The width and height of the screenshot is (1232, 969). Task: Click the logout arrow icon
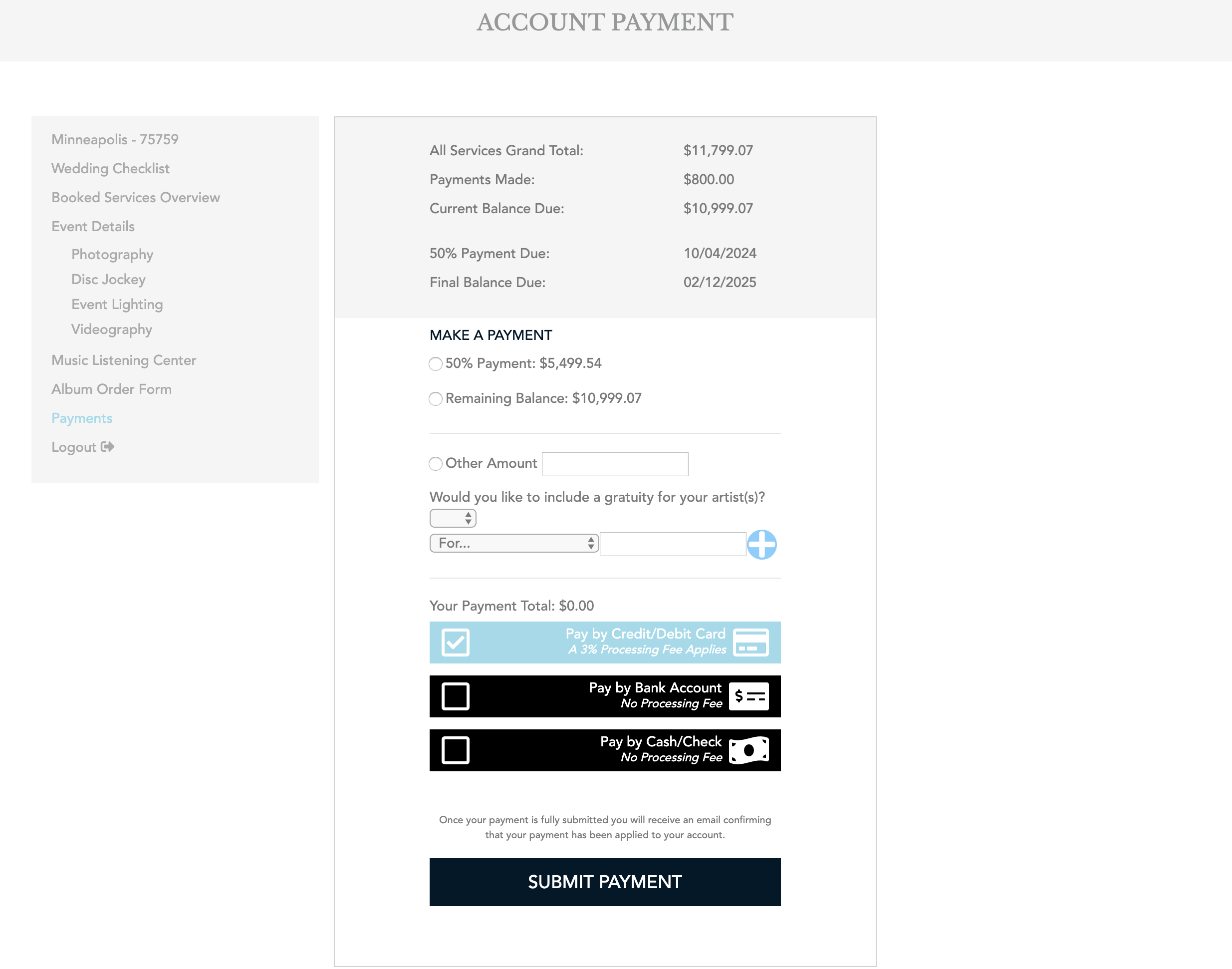[x=108, y=447]
